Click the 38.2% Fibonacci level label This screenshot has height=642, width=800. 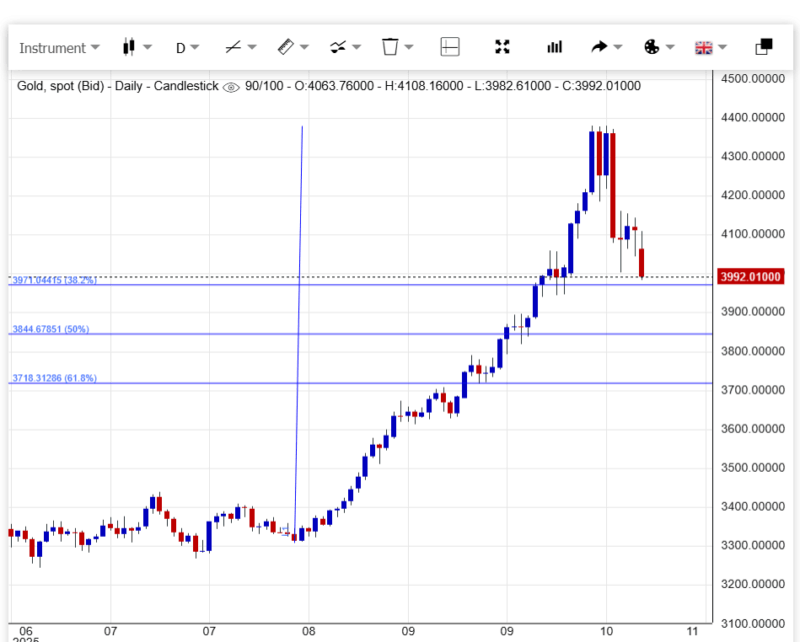55,281
